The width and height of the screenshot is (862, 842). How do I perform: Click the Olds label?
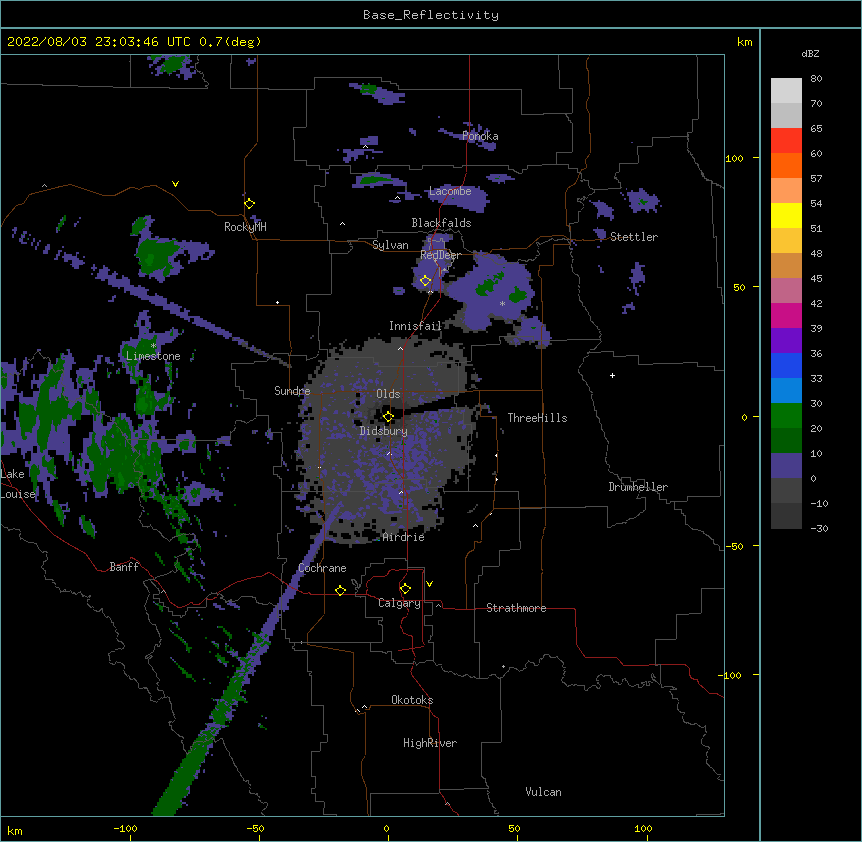pos(388,394)
